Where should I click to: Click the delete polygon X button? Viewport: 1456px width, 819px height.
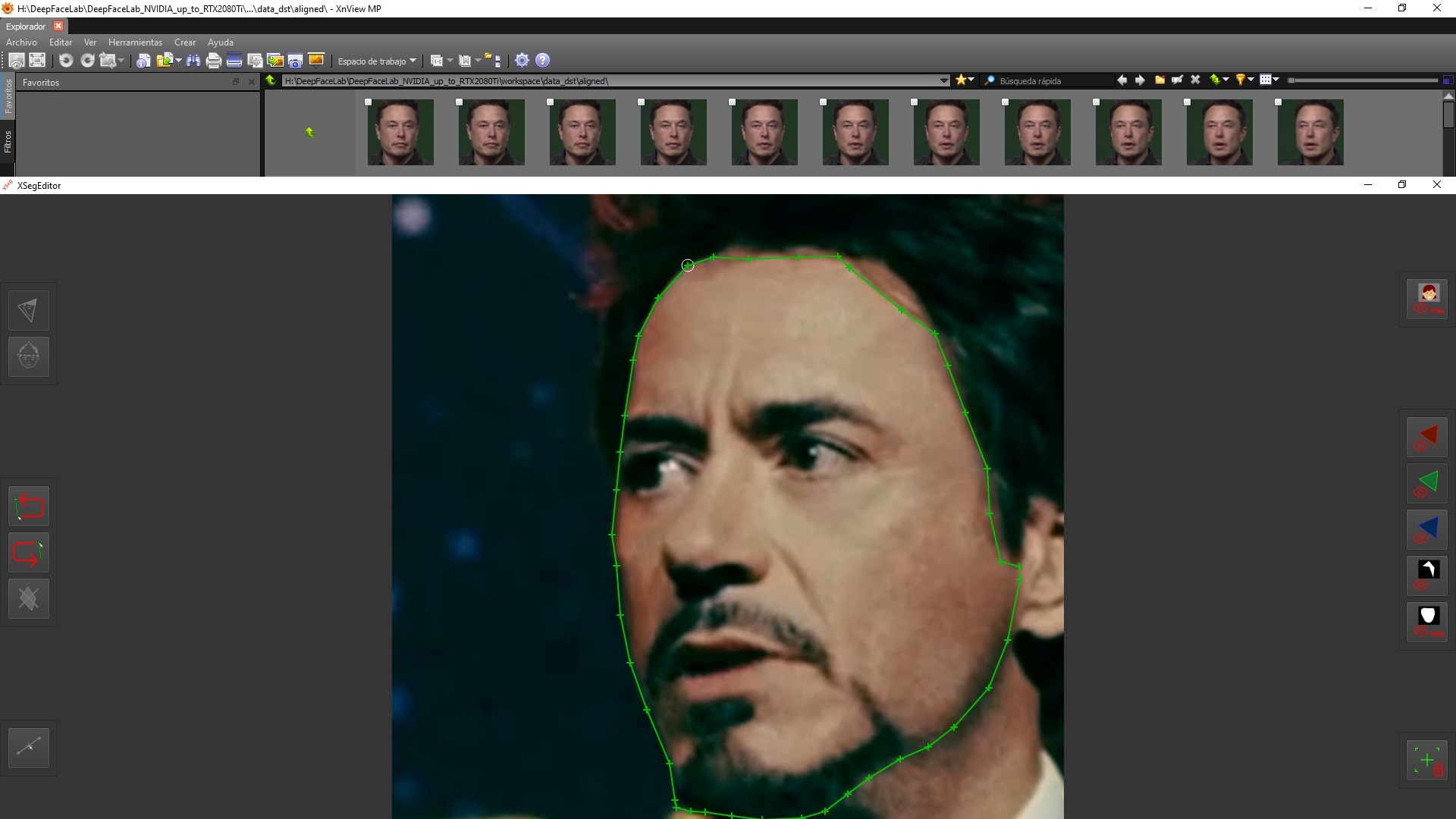coord(28,599)
